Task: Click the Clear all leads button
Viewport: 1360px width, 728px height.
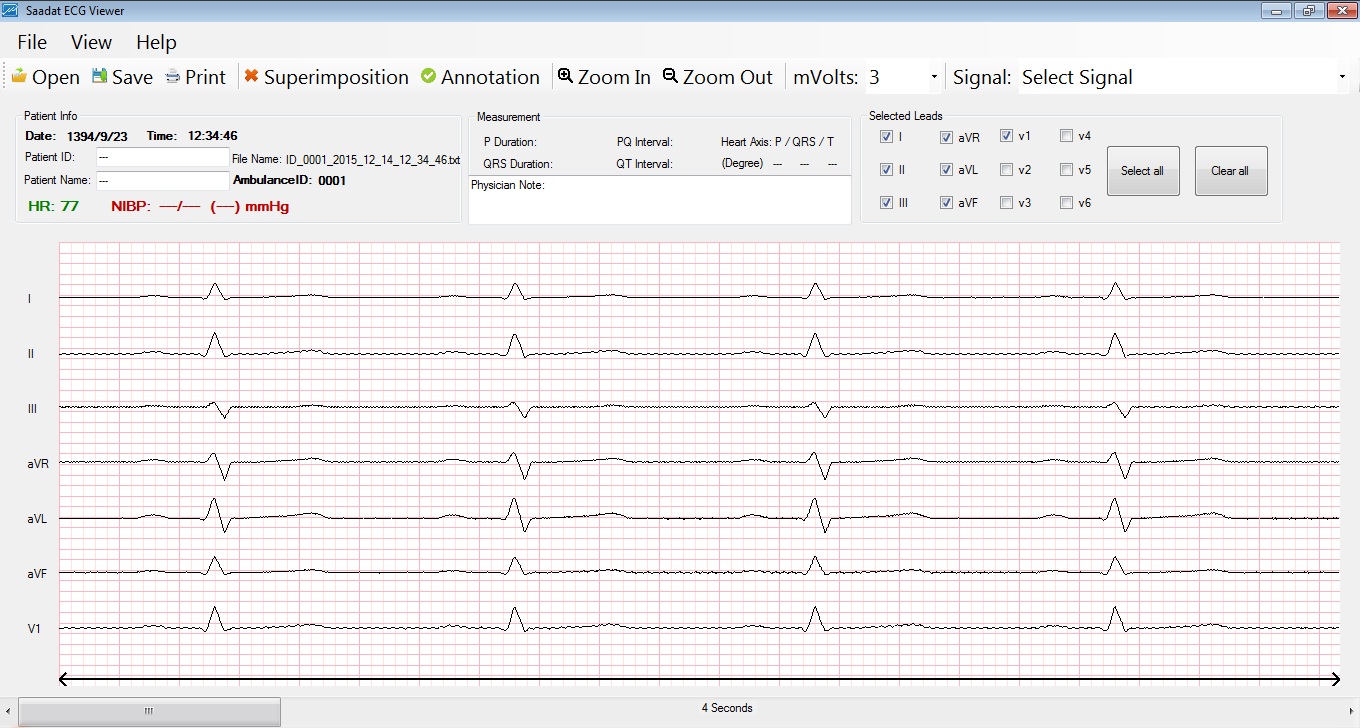Action: point(1230,170)
